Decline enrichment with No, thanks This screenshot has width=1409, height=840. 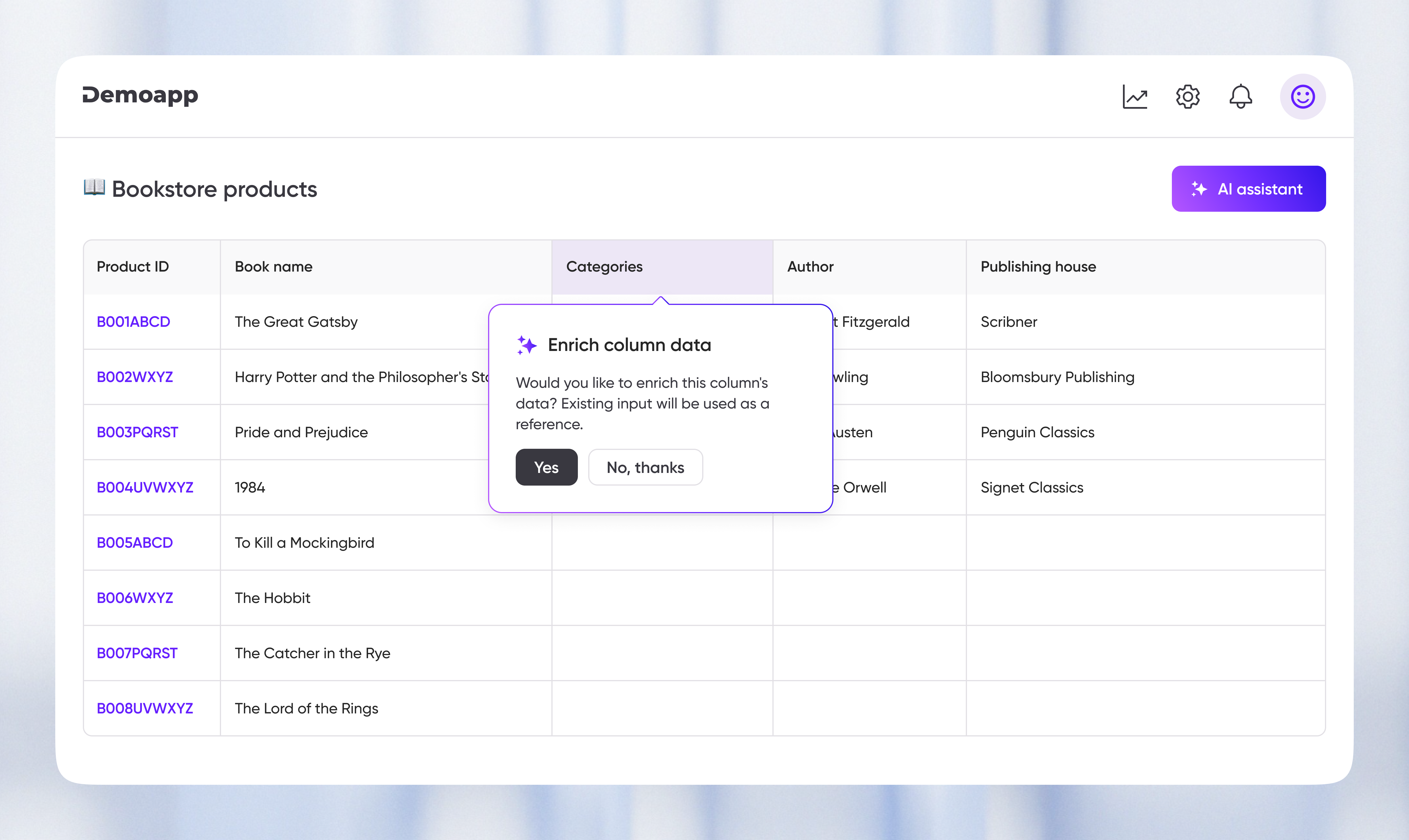pos(645,467)
